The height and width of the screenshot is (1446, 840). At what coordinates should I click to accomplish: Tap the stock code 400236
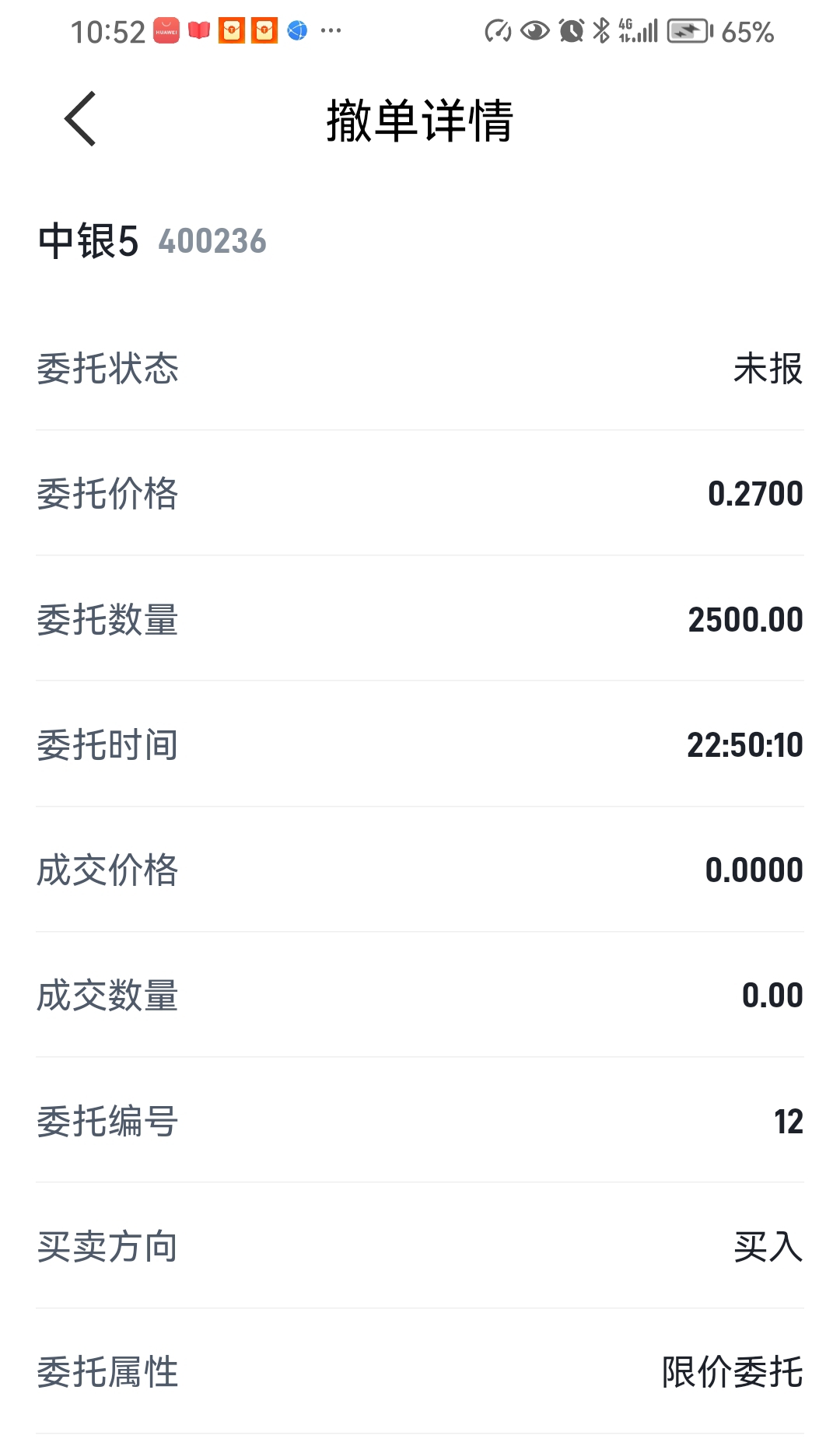click(x=212, y=241)
